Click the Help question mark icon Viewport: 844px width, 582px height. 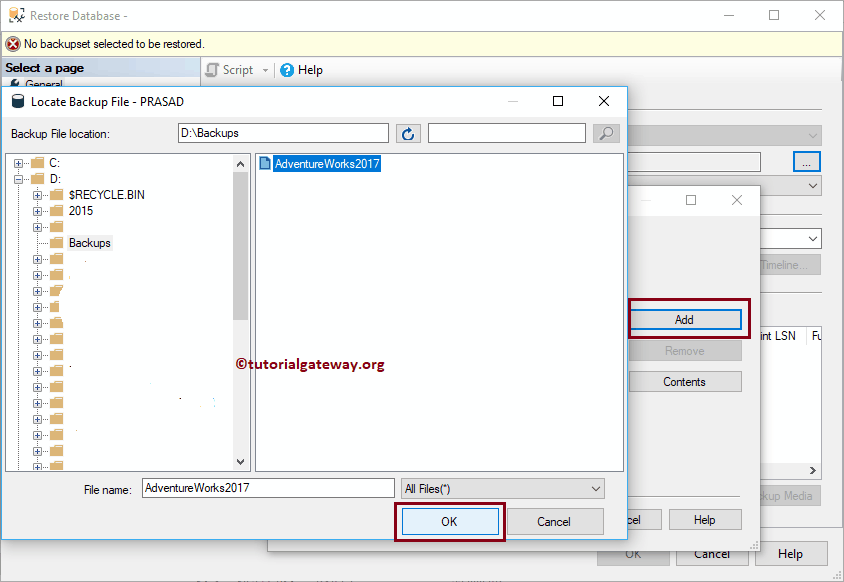click(x=289, y=70)
